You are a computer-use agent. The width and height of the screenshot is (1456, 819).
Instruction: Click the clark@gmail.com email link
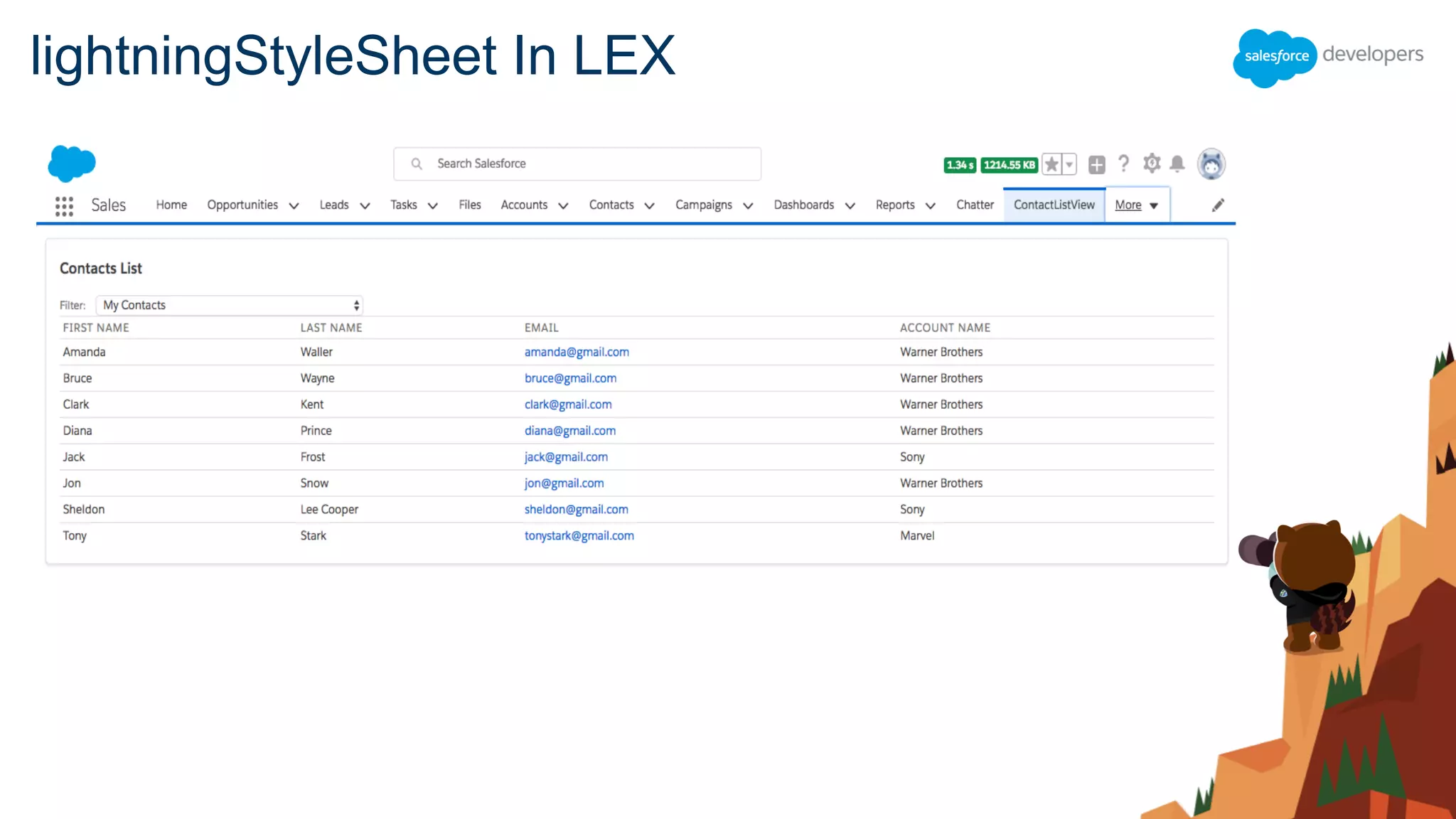coord(568,405)
